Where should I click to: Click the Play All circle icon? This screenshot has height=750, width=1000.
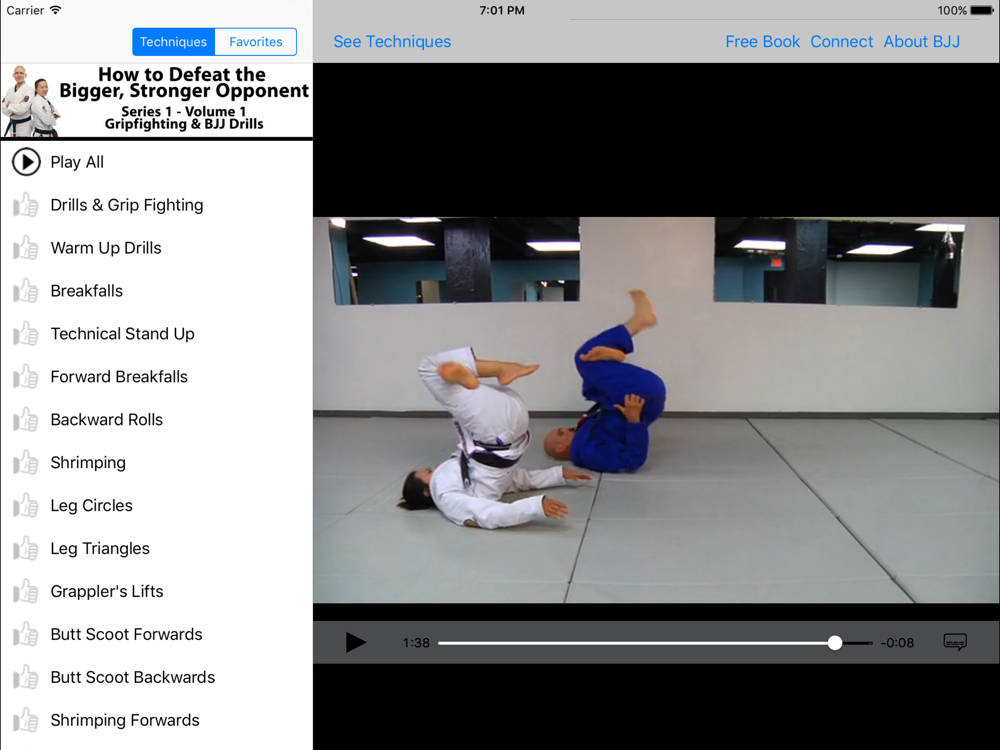pos(26,162)
